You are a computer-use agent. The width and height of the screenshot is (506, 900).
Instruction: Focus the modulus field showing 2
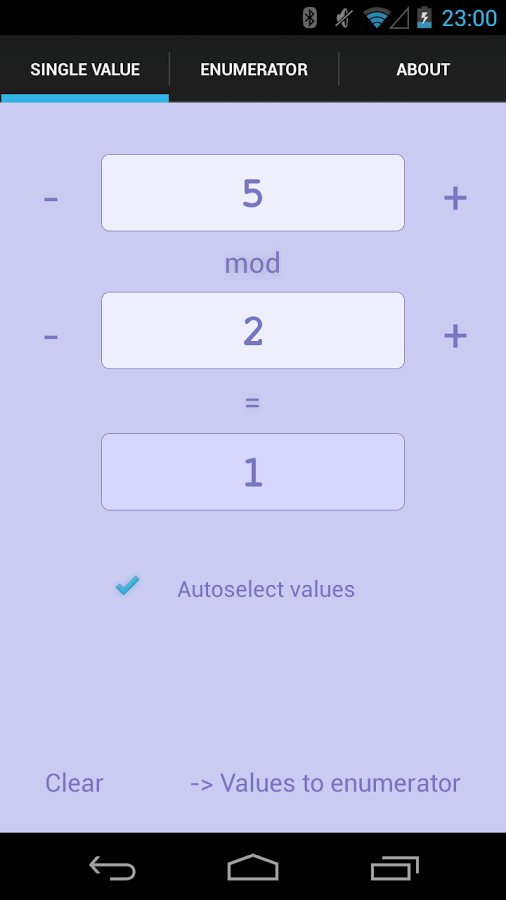253,331
